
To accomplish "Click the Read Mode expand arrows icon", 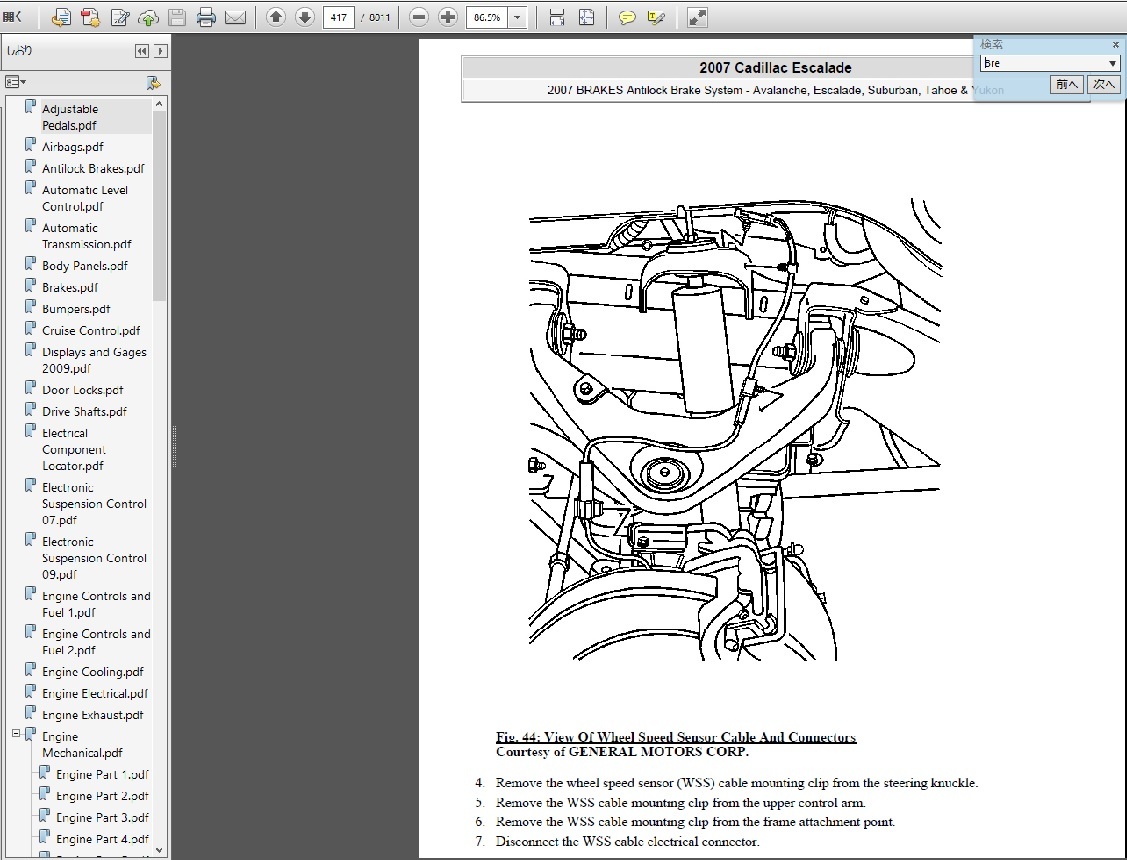I will (697, 17).
